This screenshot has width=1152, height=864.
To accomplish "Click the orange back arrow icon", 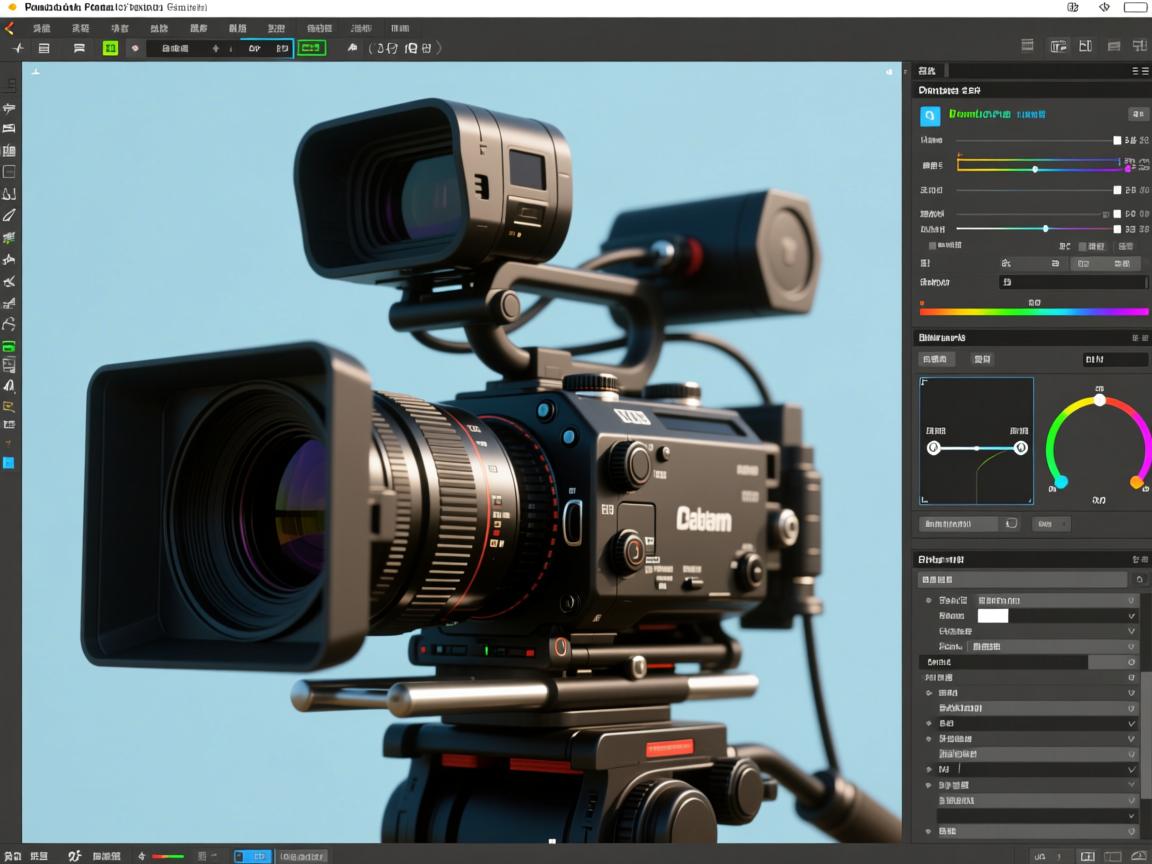I will tap(10, 29).
